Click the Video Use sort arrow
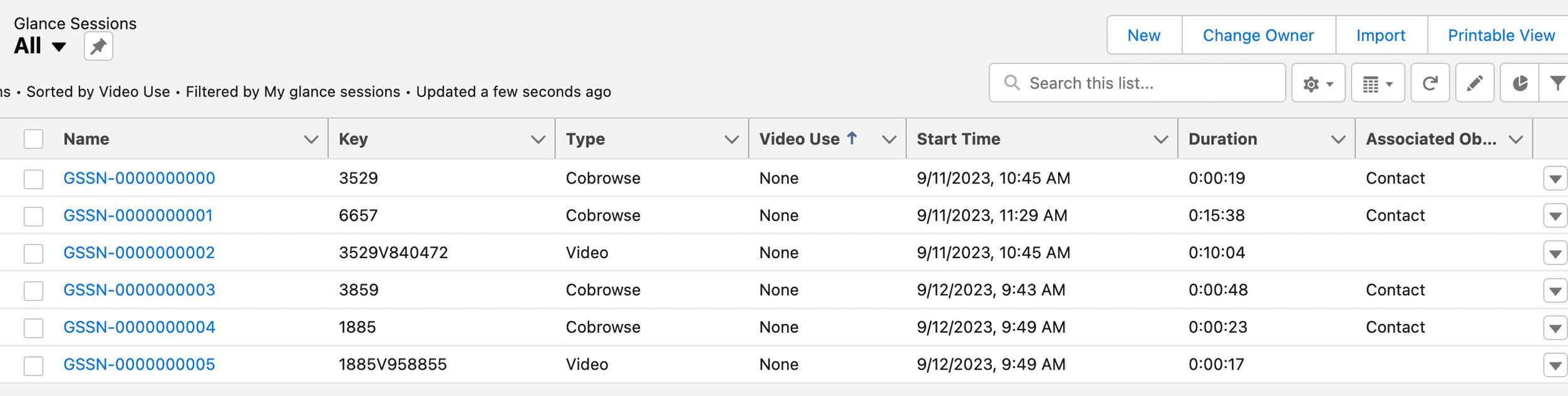Image resolution: width=1568 pixels, height=396 pixels. click(x=852, y=138)
